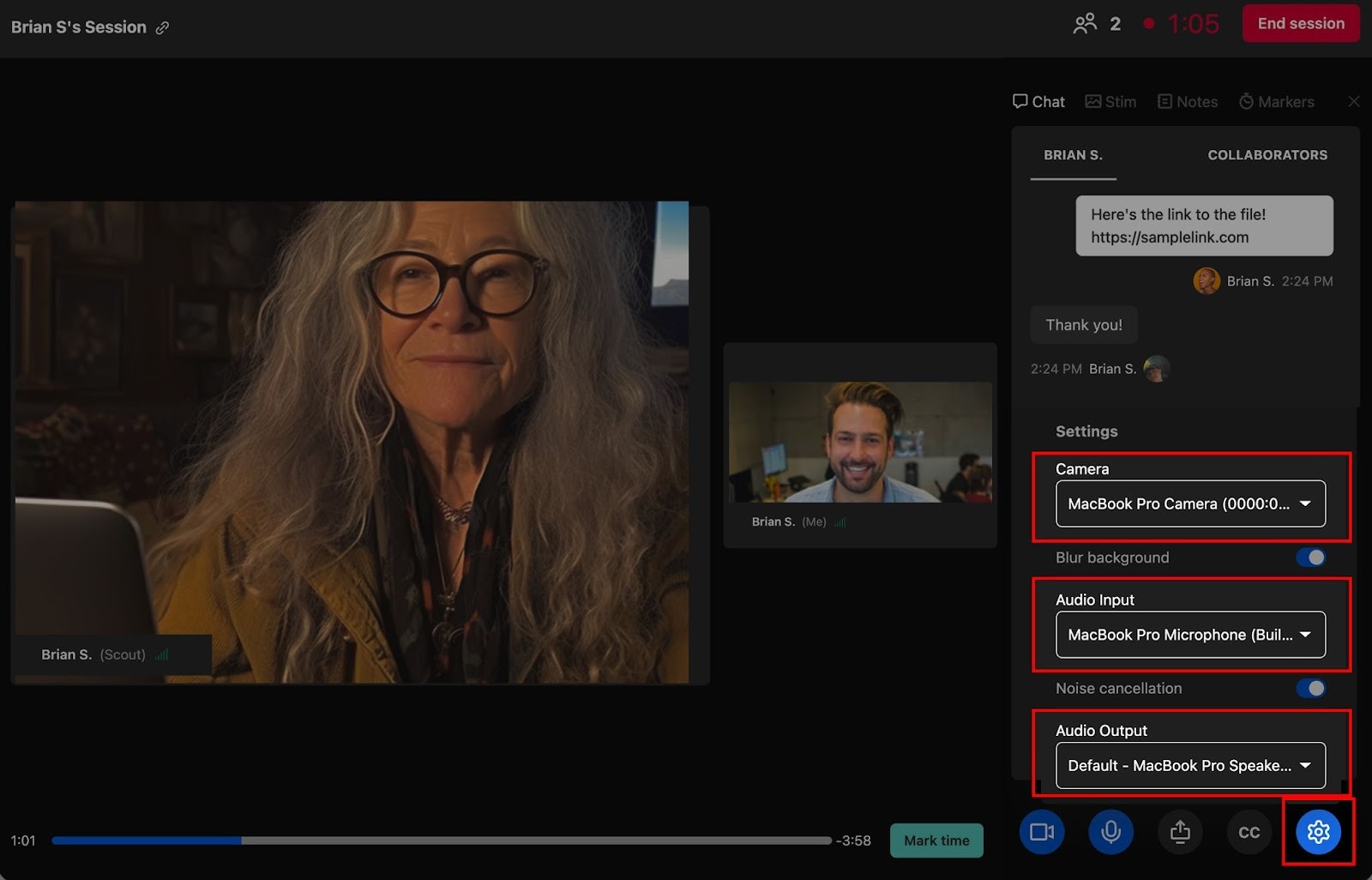Expand the Camera device dropdown

(x=1190, y=503)
